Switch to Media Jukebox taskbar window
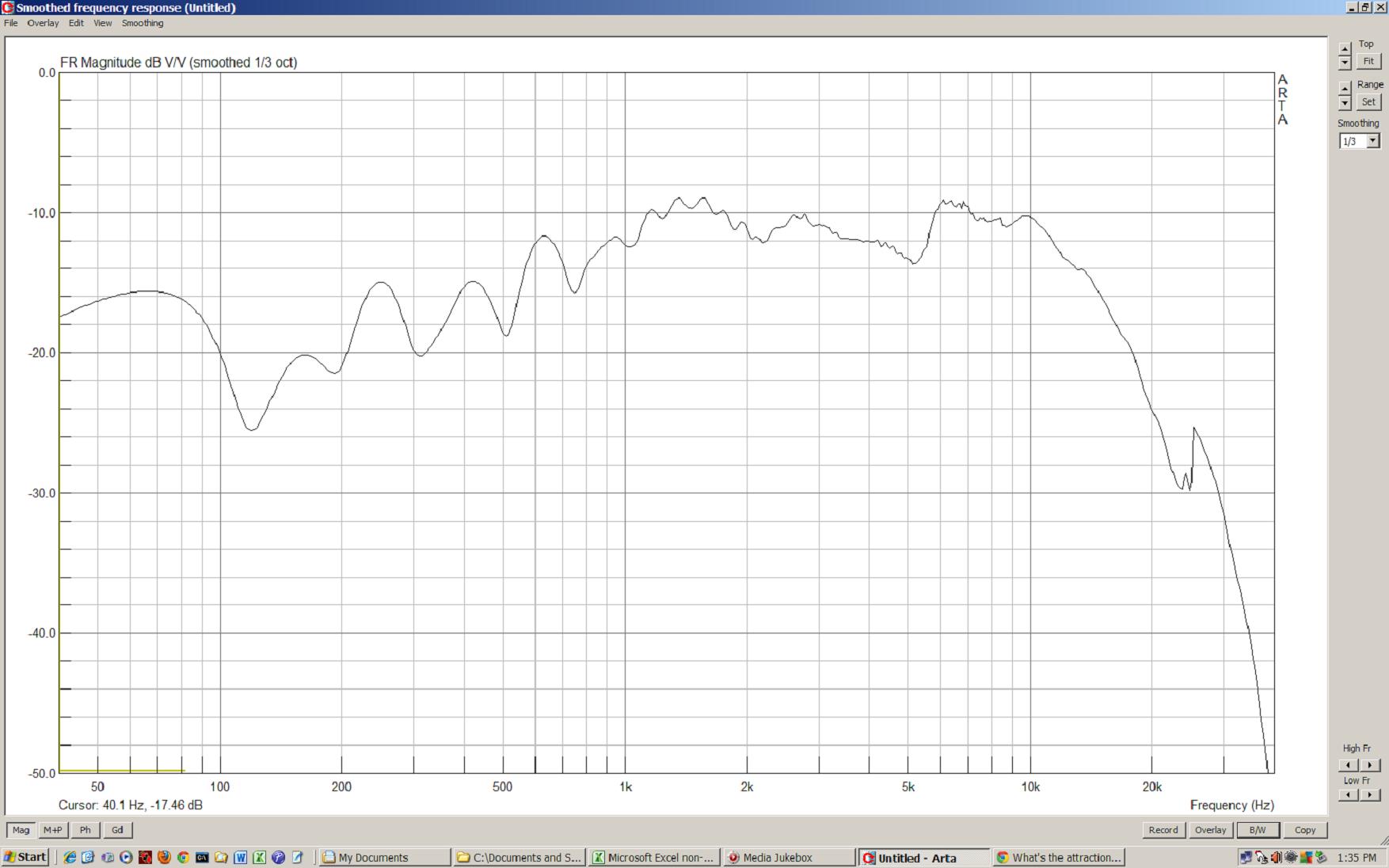Screen dimensions: 1389x868 (789, 857)
